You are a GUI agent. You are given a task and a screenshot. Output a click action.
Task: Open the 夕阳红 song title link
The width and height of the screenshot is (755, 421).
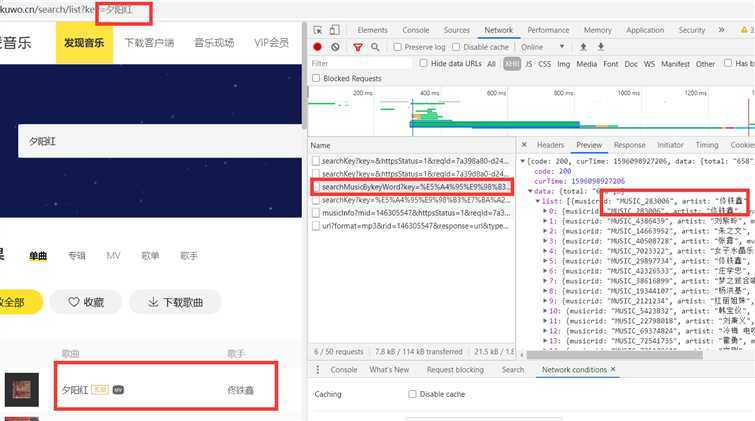(75, 390)
